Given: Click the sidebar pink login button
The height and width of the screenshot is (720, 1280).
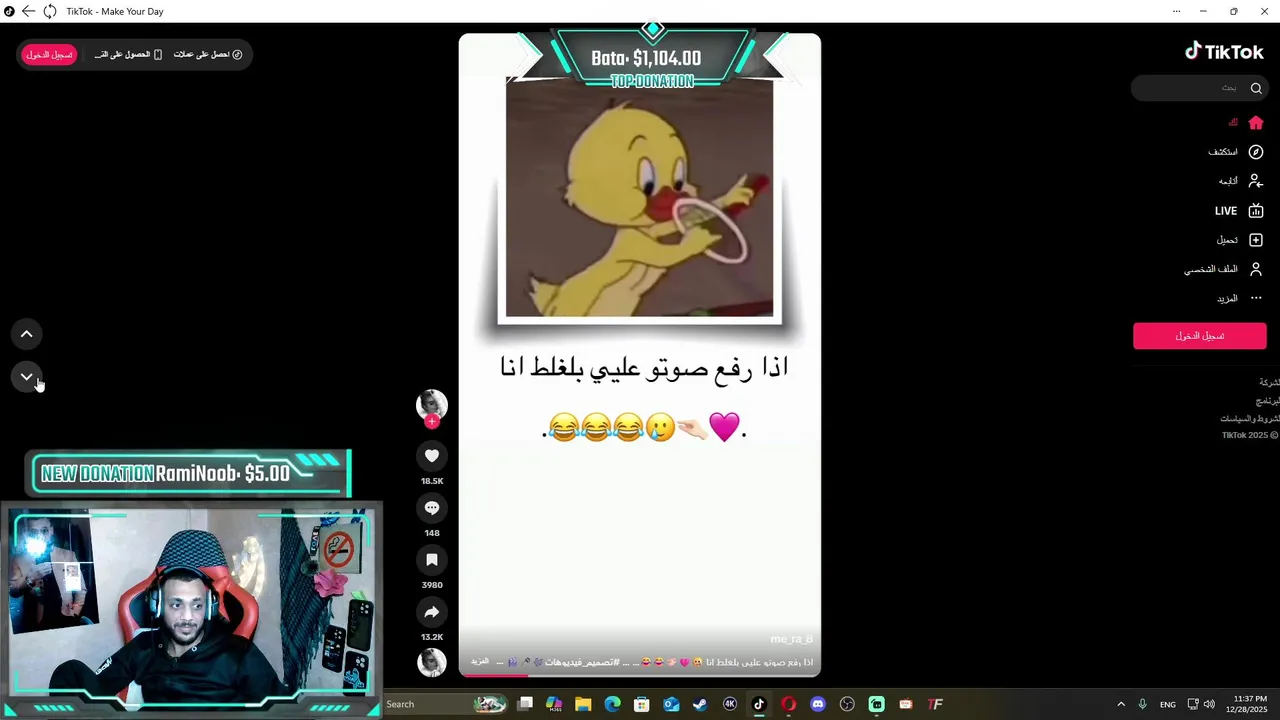Looking at the screenshot, I should click(x=1199, y=336).
